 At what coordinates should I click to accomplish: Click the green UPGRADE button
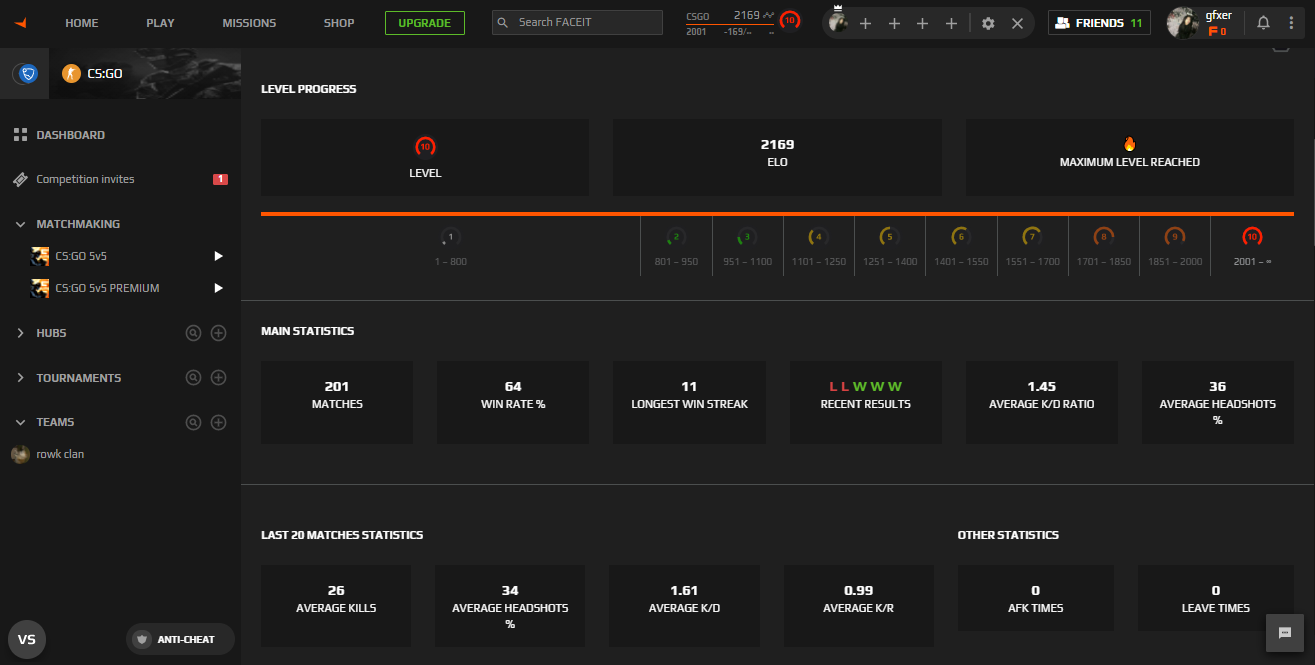tap(425, 23)
